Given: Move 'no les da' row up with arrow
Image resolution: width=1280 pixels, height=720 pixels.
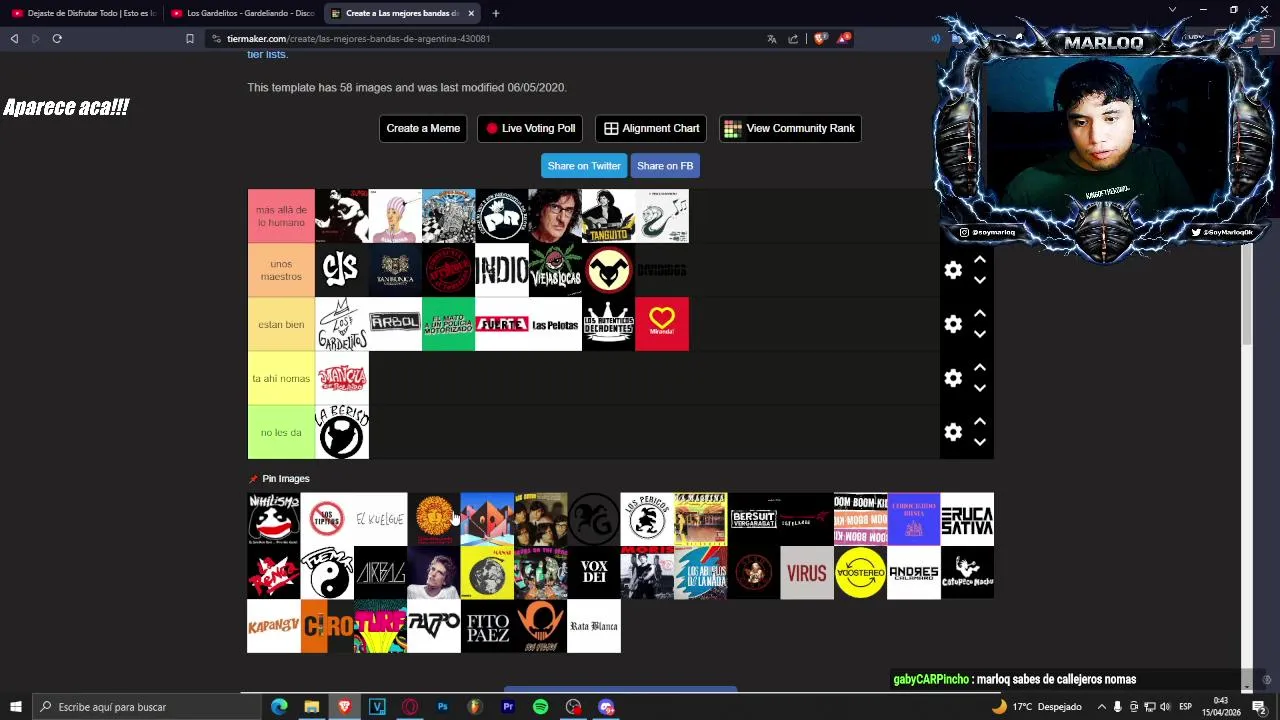Looking at the screenshot, I should tap(980, 422).
